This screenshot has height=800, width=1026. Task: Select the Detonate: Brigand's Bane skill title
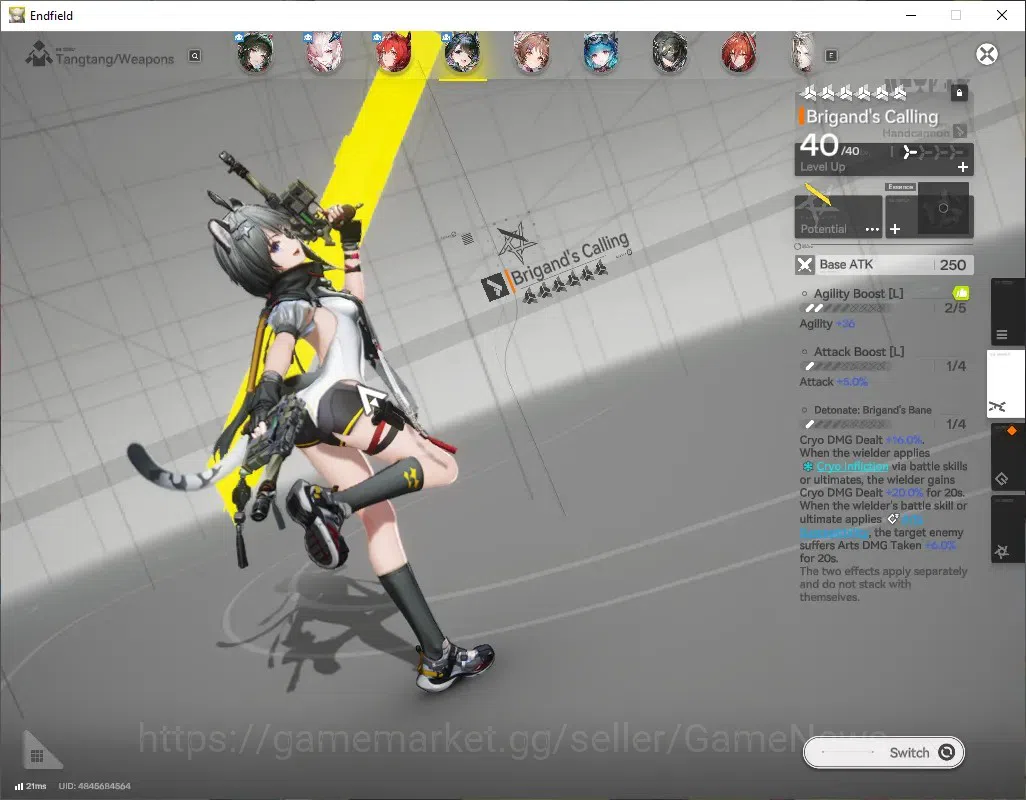872,410
